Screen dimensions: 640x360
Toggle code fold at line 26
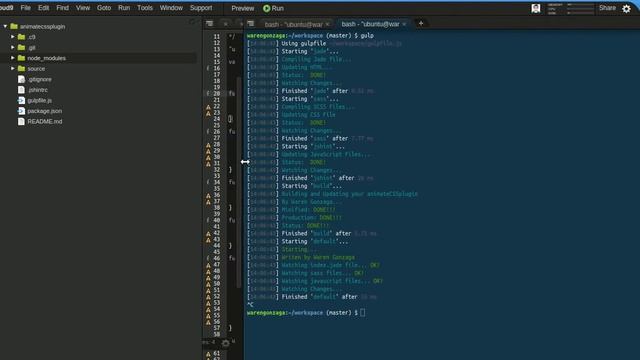tap(208, 131)
